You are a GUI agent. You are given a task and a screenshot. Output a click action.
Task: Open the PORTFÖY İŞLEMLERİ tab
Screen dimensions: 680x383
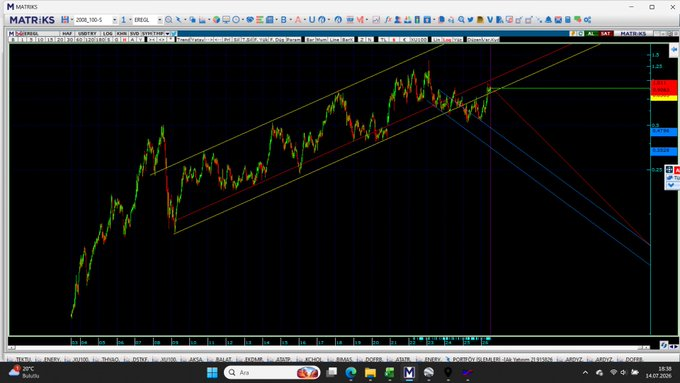pos(502,359)
